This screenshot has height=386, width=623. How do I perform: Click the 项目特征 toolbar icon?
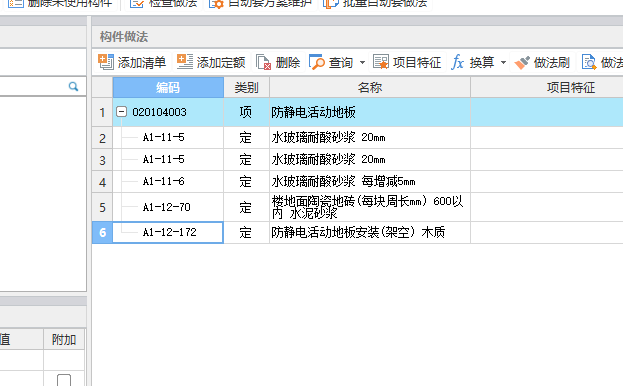(x=381, y=62)
